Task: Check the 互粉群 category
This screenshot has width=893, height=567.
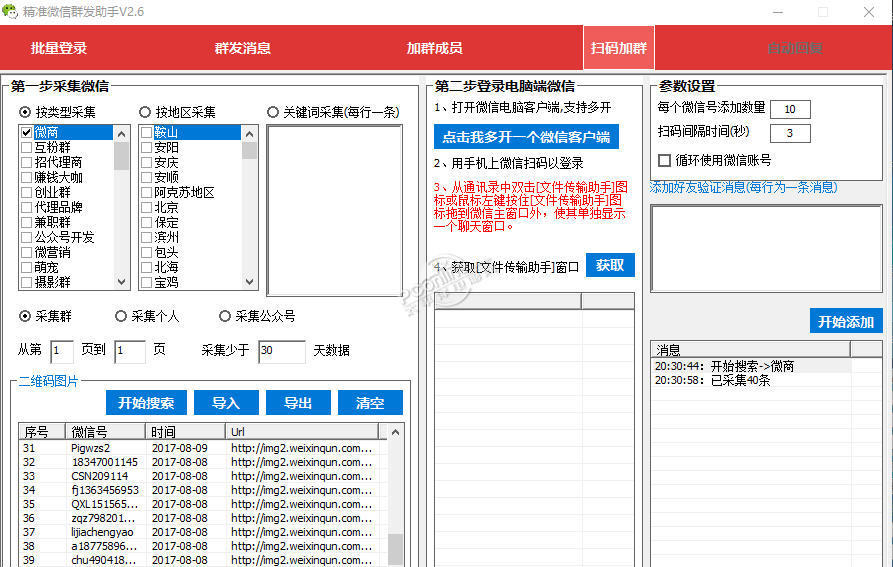Action: click(x=26, y=147)
